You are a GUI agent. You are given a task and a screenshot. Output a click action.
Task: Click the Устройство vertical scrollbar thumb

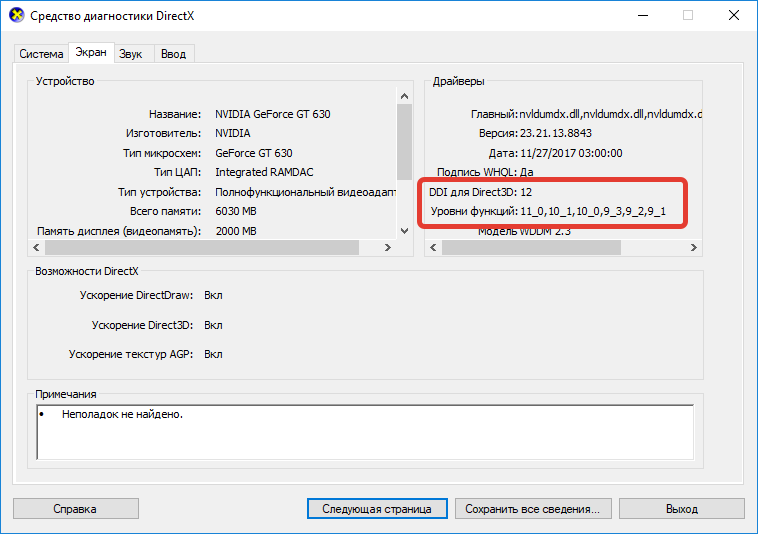(405, 142)
